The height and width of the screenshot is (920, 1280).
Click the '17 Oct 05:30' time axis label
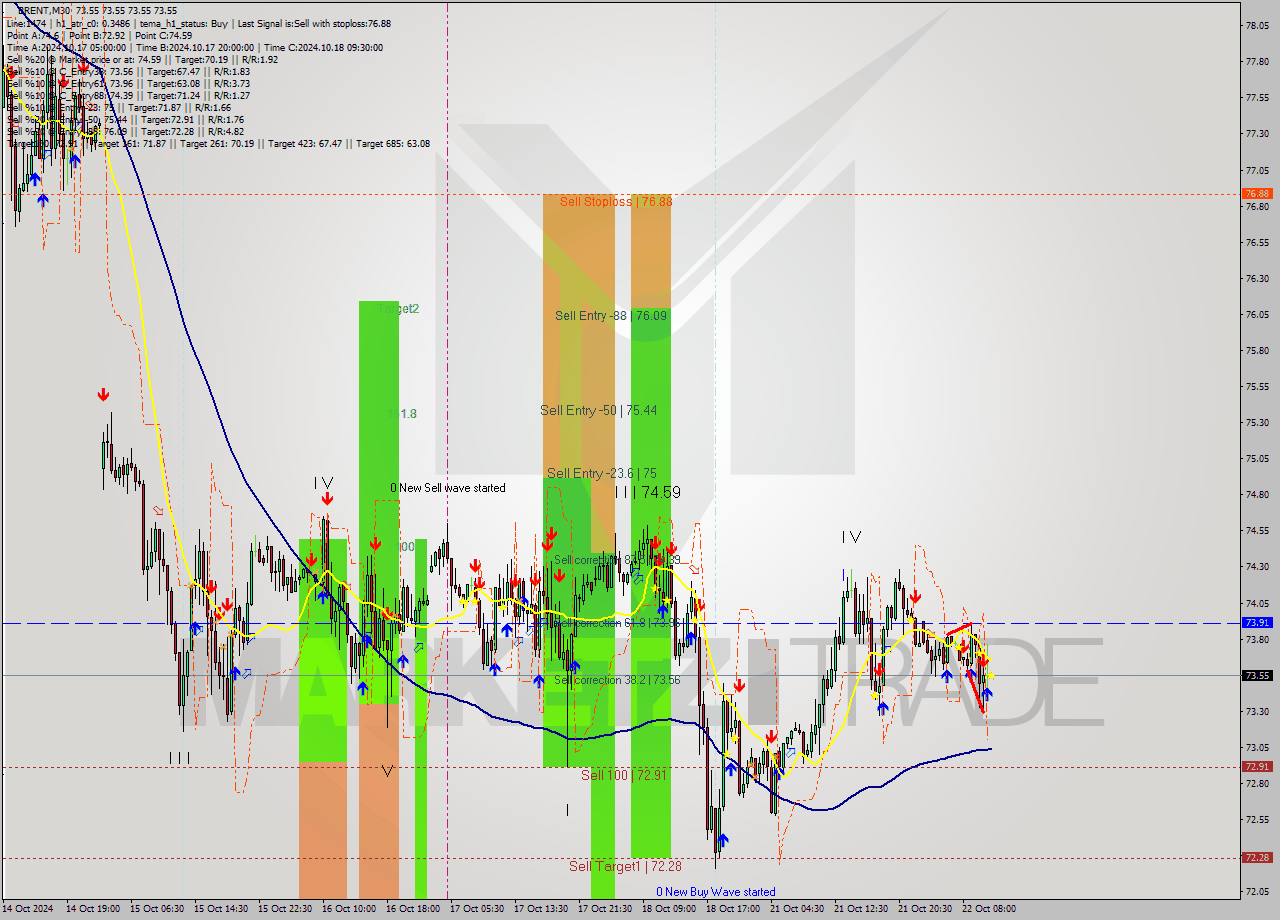(478, 909)
